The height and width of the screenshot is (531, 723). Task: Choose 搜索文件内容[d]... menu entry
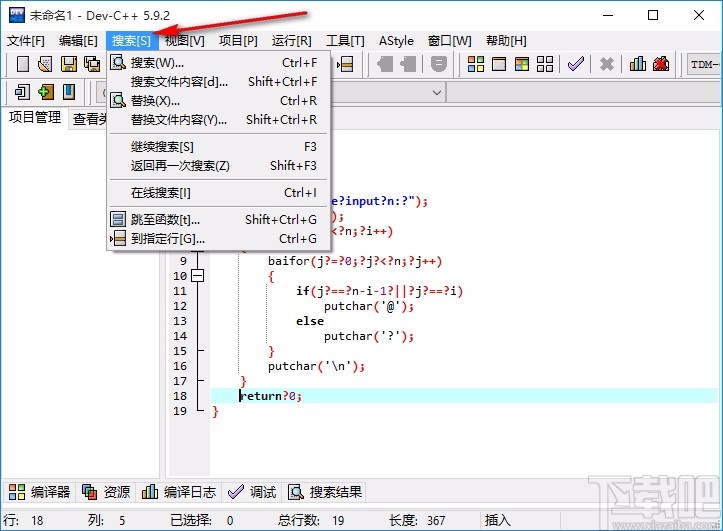point(219,82)
